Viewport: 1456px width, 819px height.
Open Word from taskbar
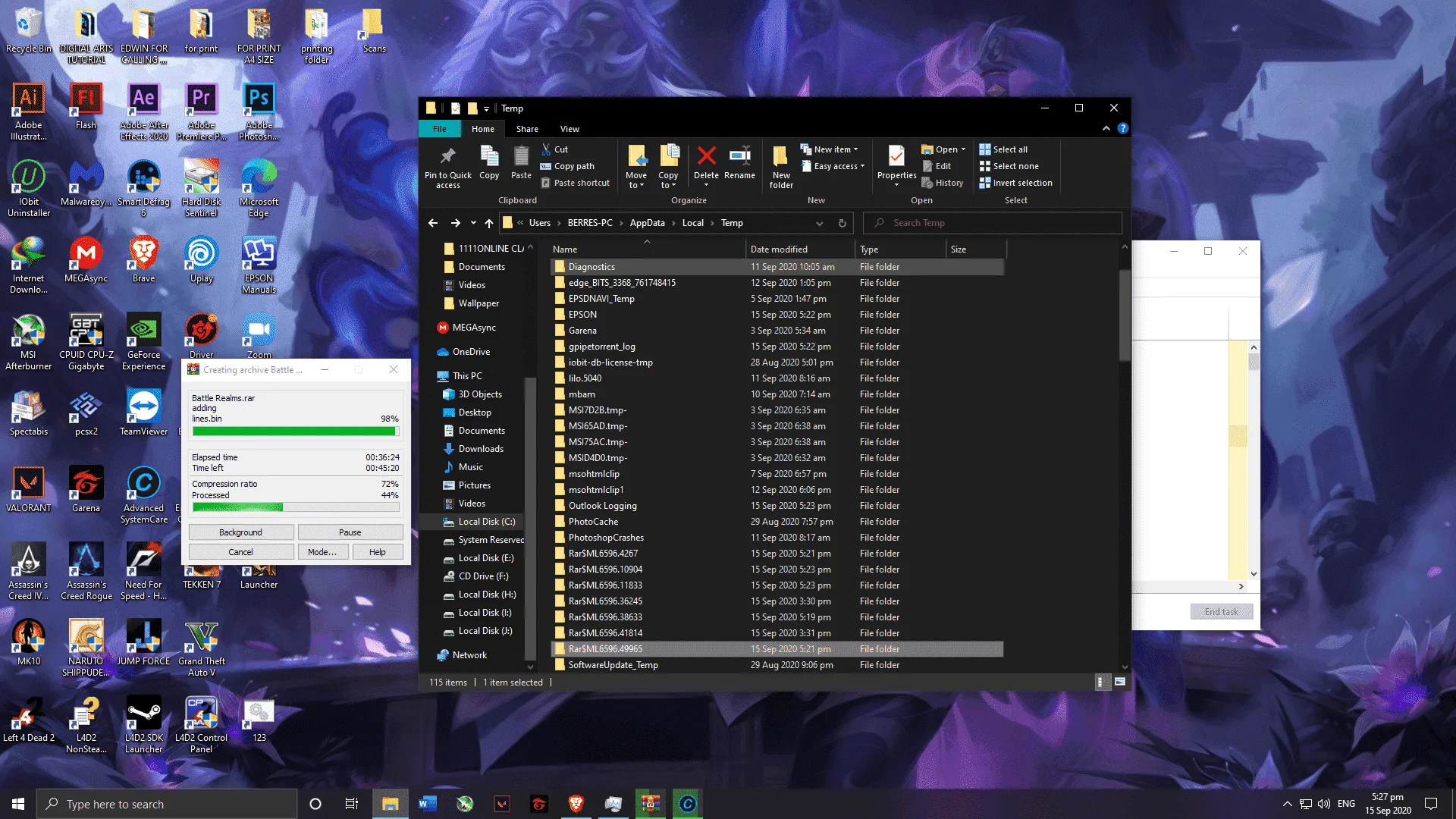coord(428,804)
